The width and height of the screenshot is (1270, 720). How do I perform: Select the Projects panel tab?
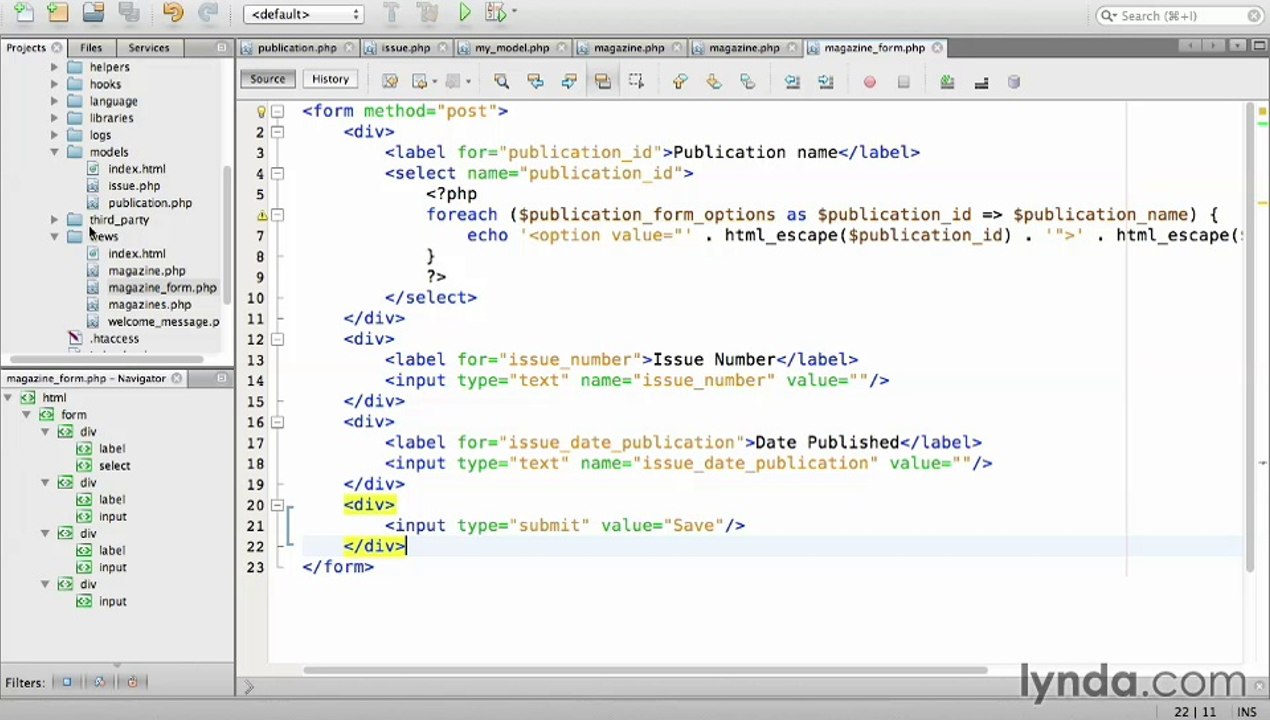pos(26,47)
